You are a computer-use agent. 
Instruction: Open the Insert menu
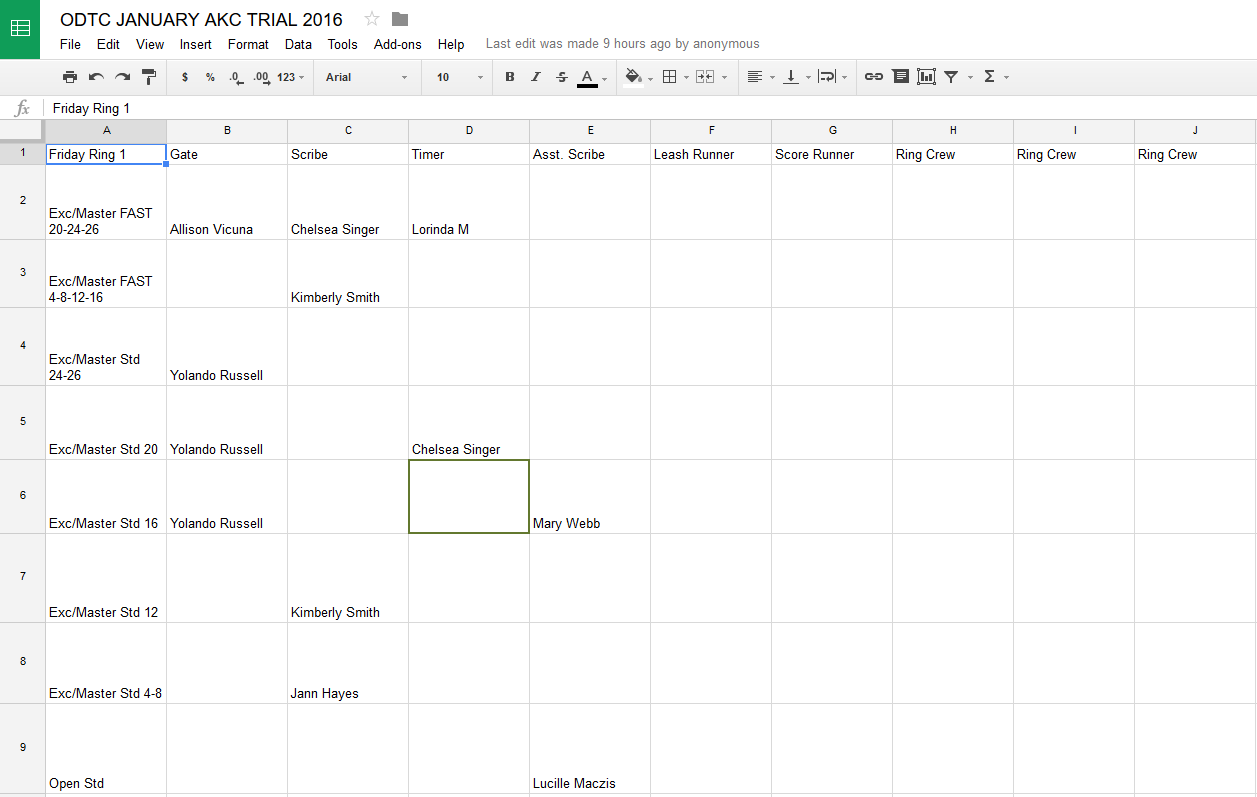[x=196, y=44]
